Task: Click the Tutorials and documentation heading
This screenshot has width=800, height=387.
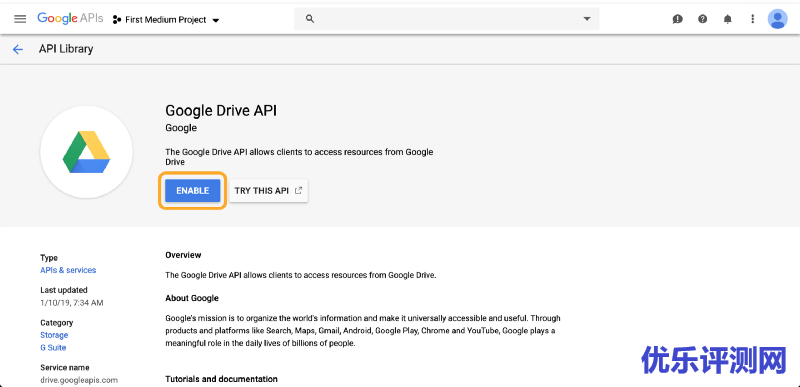Action: 221,379
